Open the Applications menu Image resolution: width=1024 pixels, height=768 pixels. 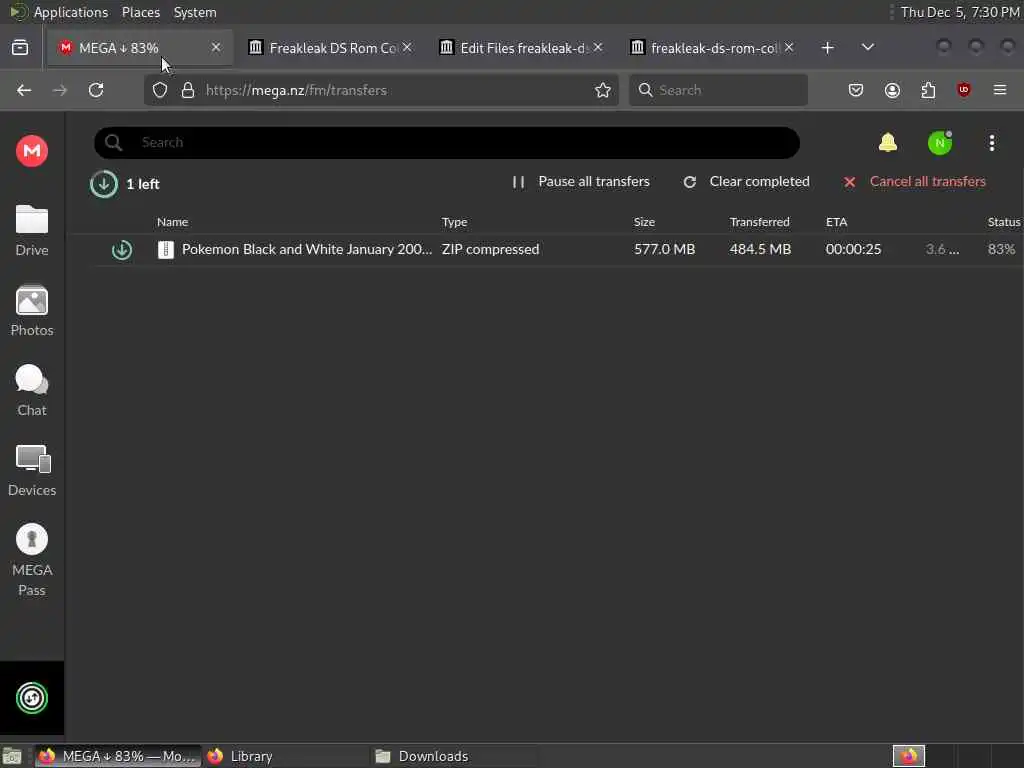71,12
